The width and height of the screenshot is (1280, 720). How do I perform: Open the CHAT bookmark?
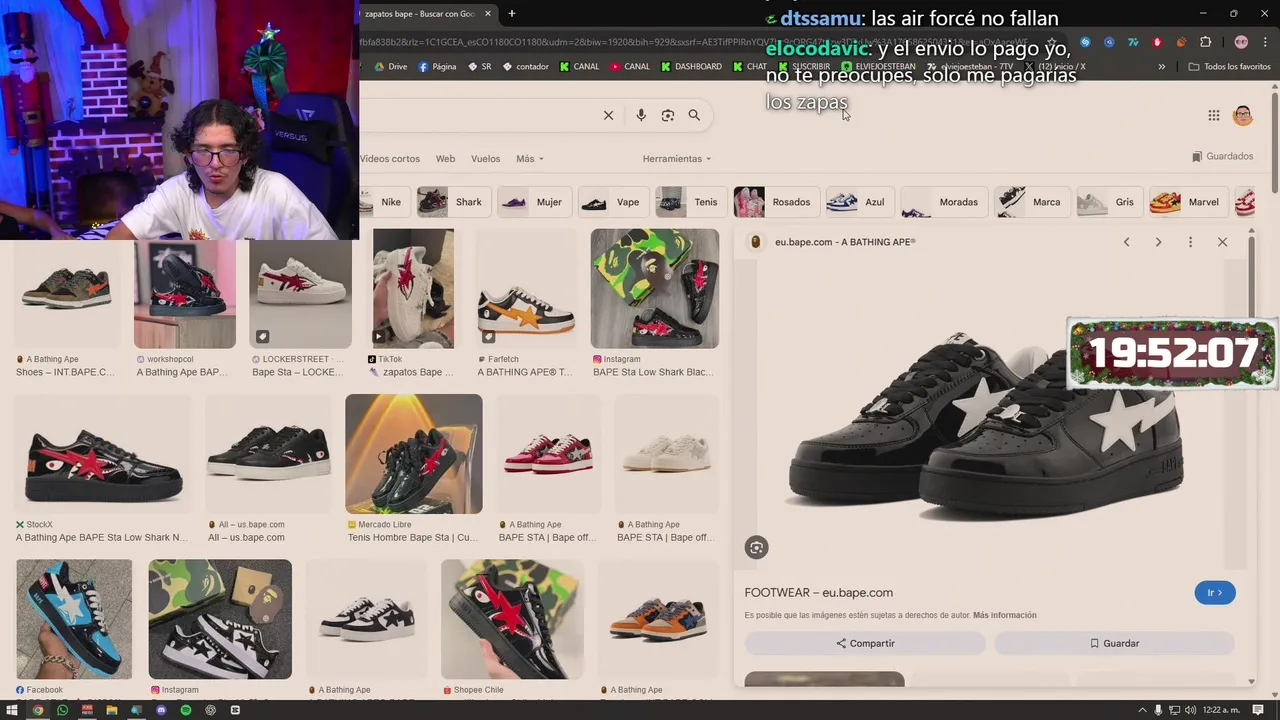point(750,67)
